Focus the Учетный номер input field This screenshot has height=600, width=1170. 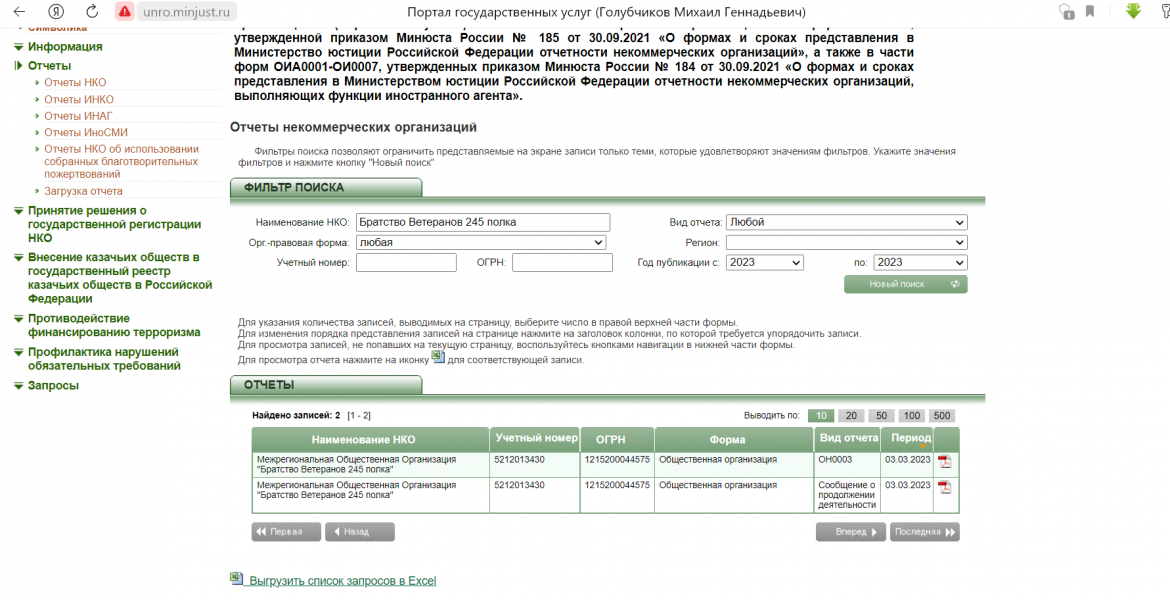pos(406,263)
